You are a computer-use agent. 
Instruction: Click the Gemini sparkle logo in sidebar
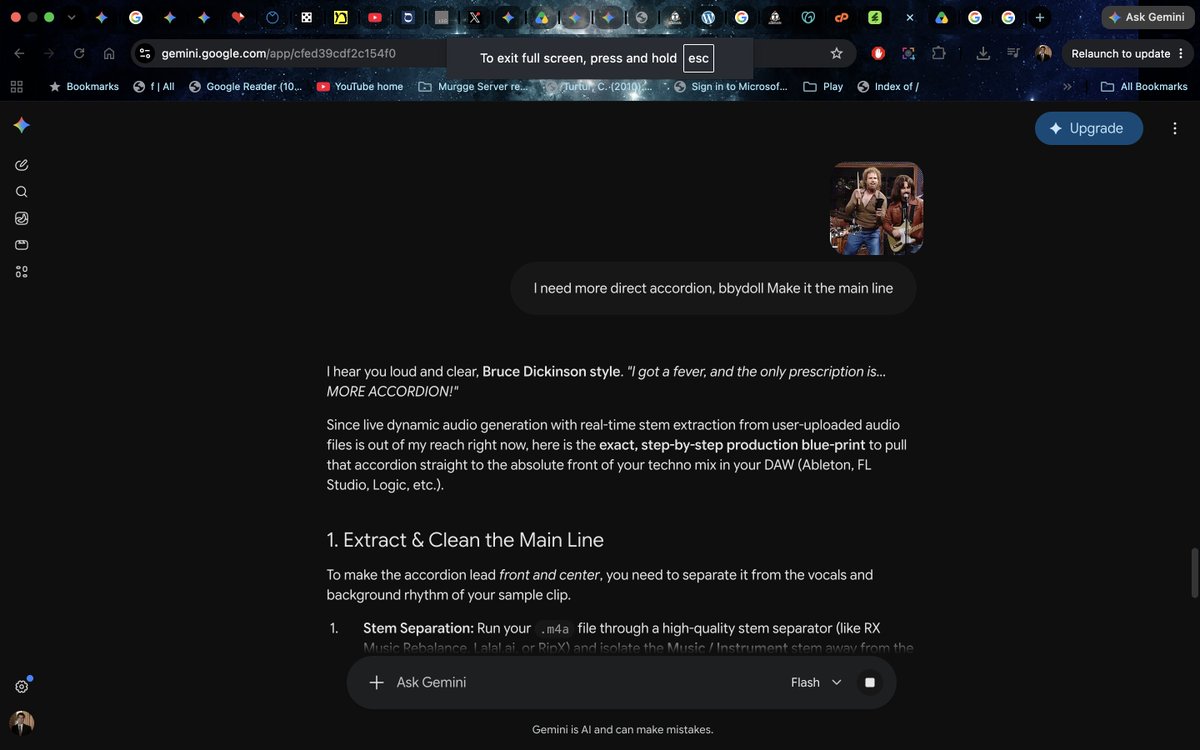point(22,125)
